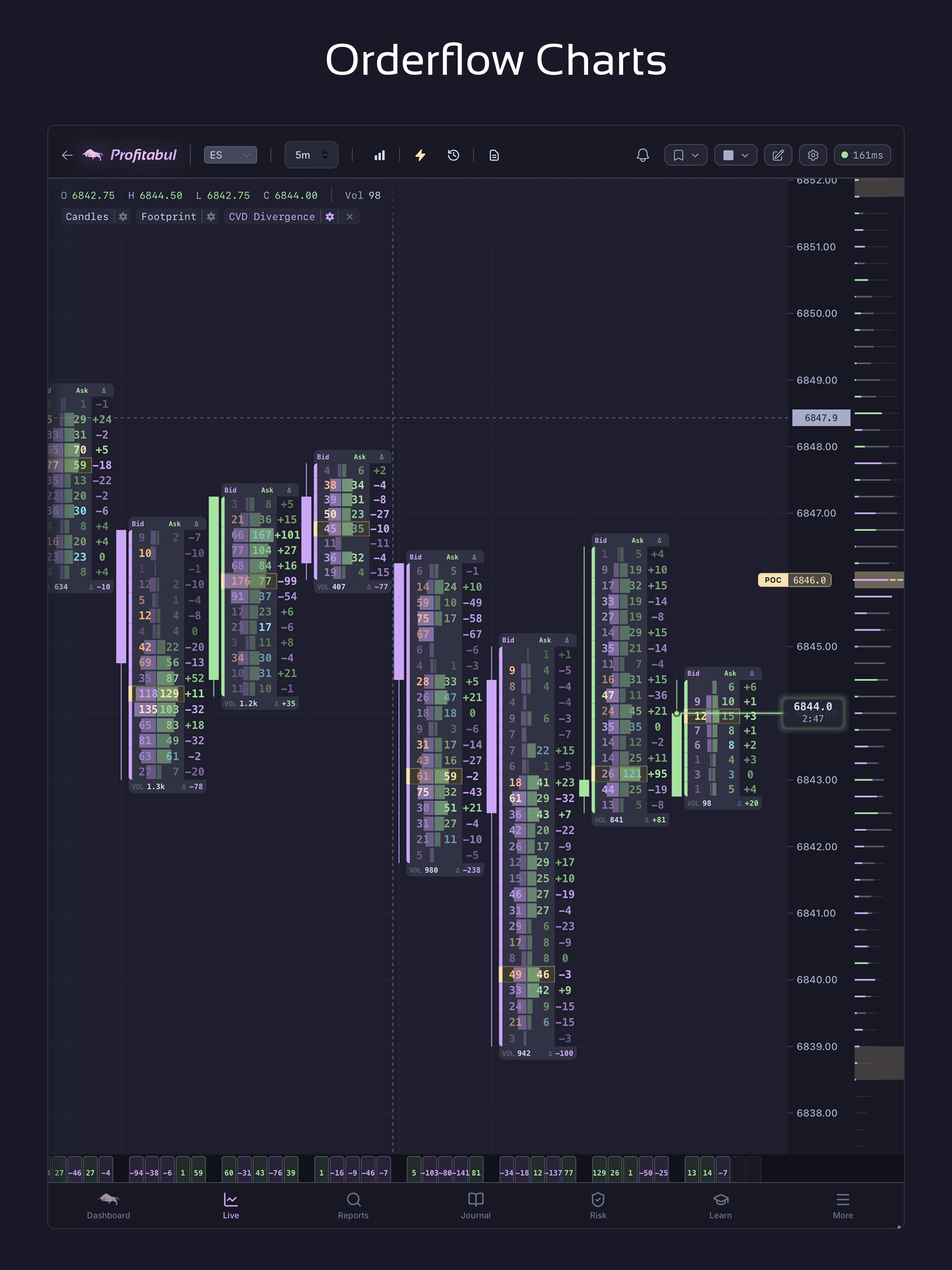Open the document notes icon
The height and width of the screenshot is (1270, 952).
(x=494, y=155)
